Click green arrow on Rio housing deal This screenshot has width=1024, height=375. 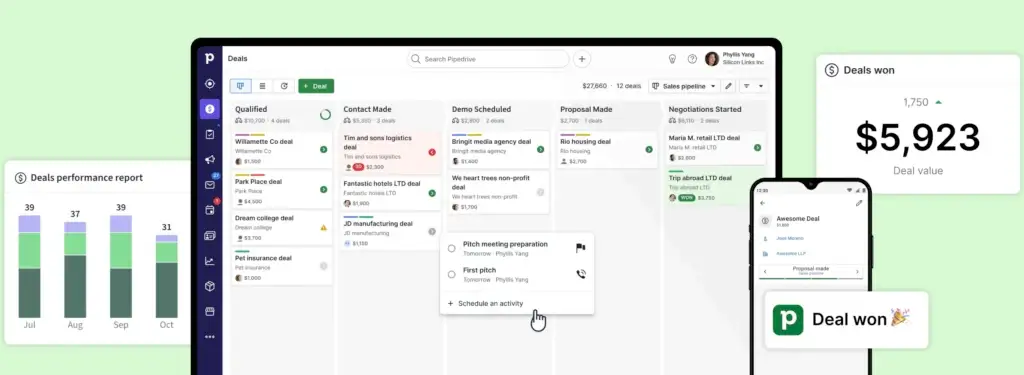pos(648,150)
